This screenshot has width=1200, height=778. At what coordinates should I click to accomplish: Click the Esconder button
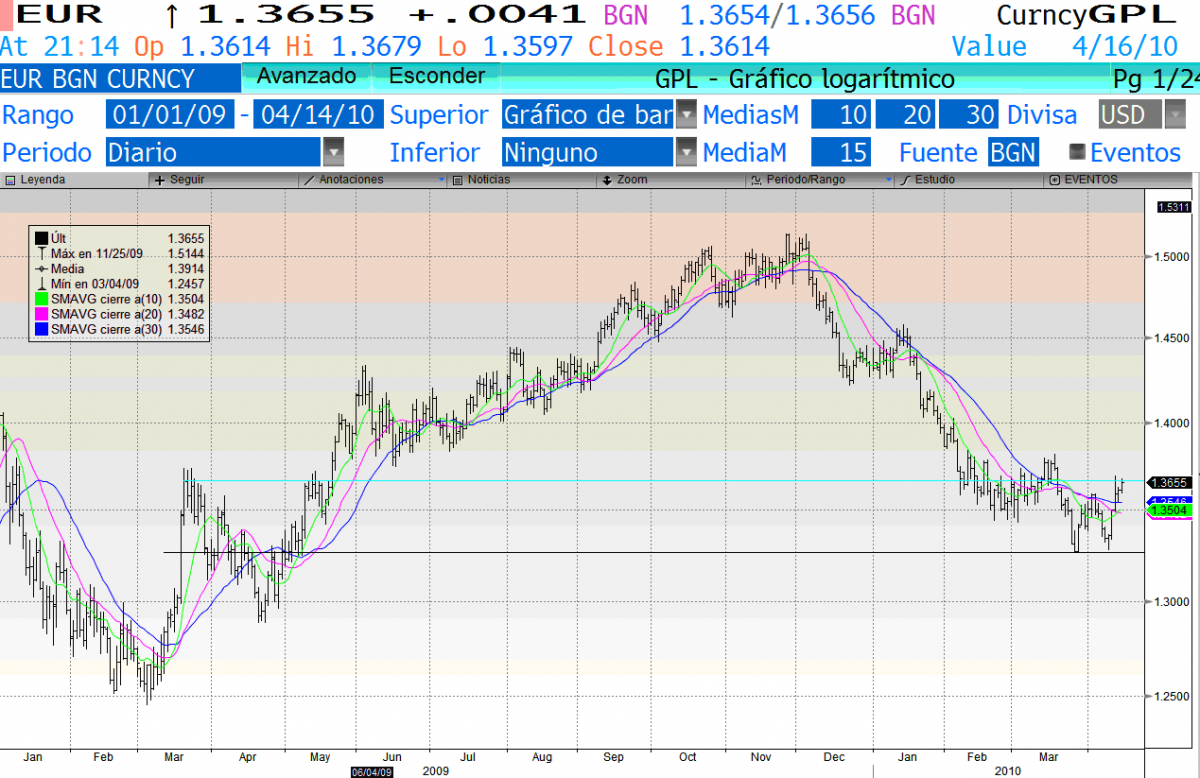point(436,76)
